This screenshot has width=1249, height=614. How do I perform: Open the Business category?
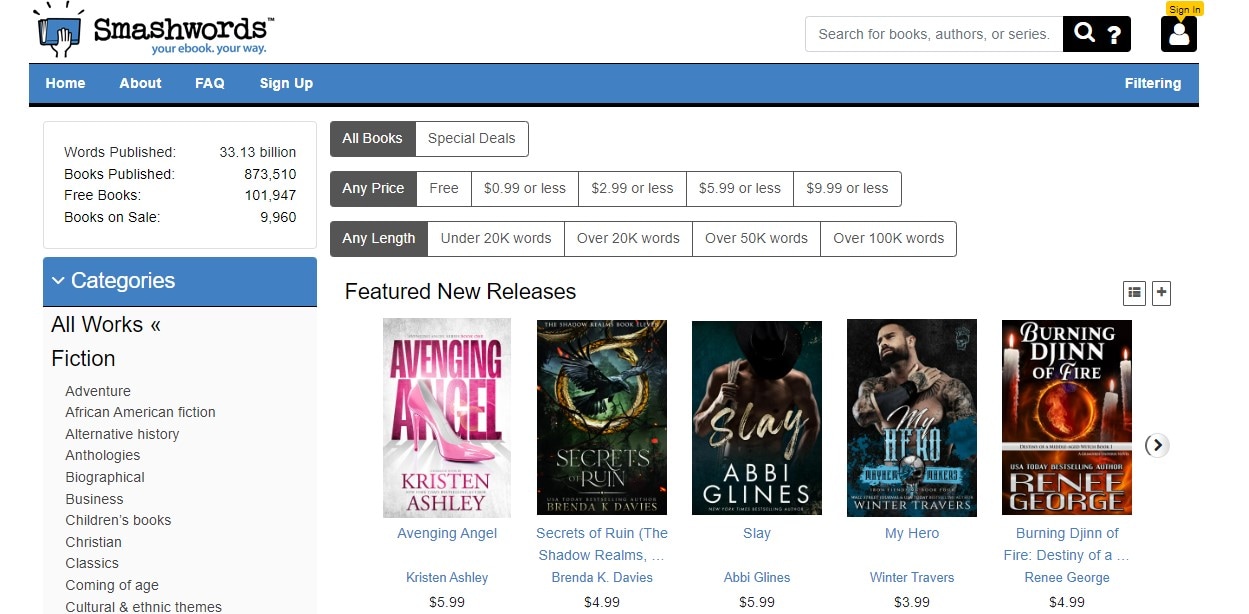pyautogui.click(x=94, y=499)
